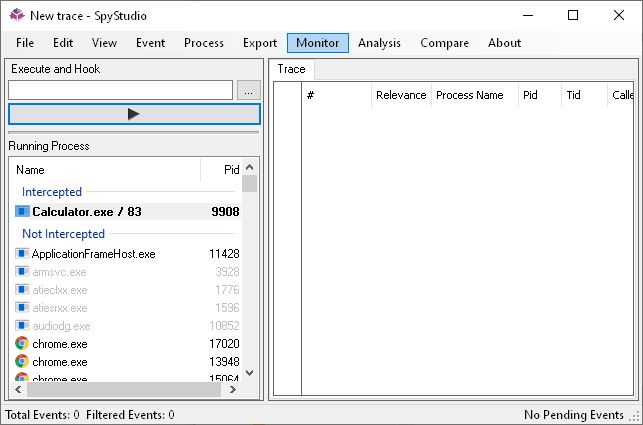Click the Total Events status text
Image resolution: width=643 pixels, height=425 pixels.
pos(42,415)
